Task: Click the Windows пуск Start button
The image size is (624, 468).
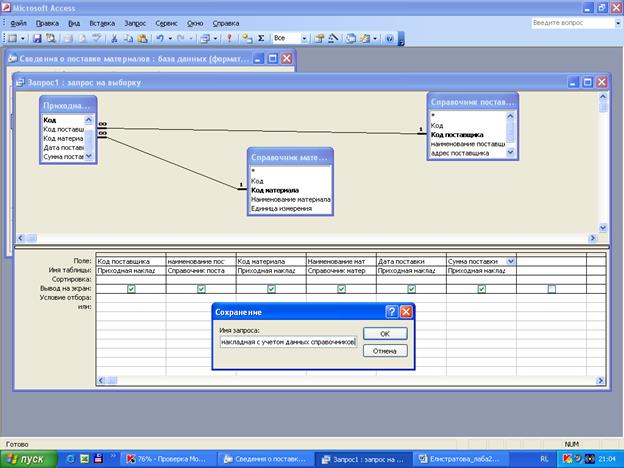Action: (x=26, y=458)
